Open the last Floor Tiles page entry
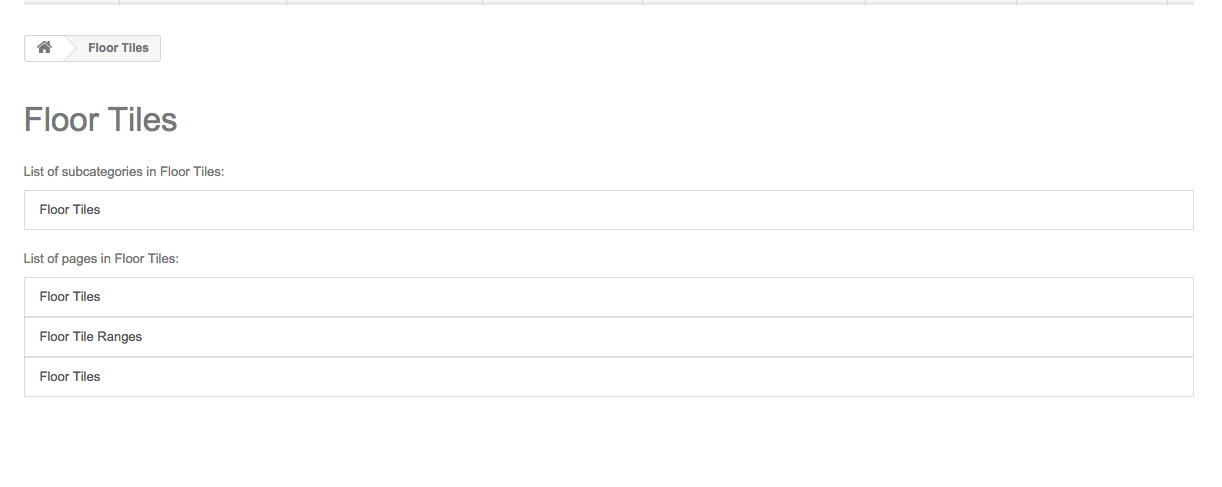Screen dimensions: 1222x487 pyautogui.click(x=70, y=377)
